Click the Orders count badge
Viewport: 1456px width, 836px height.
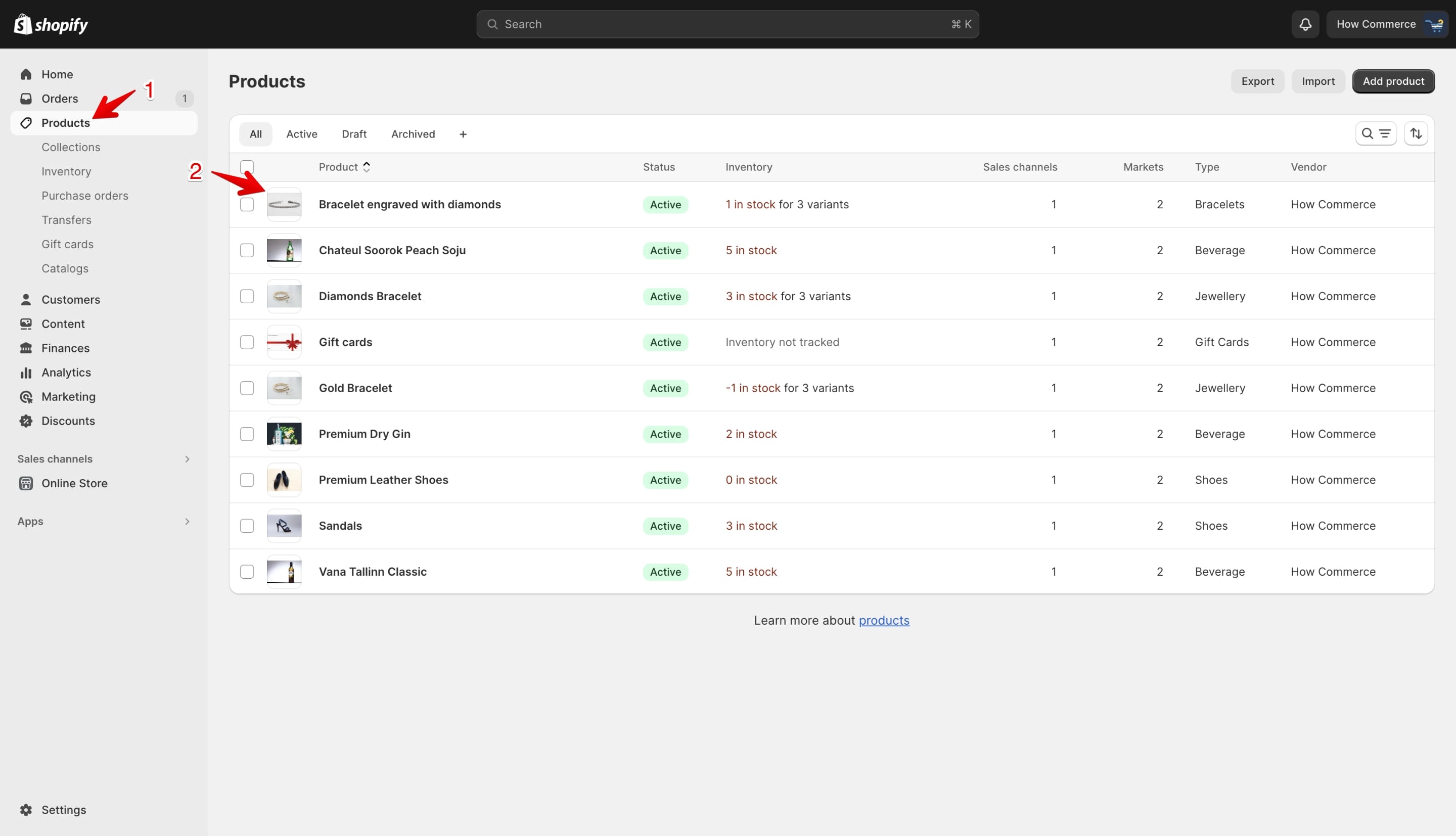click(185, 98)
